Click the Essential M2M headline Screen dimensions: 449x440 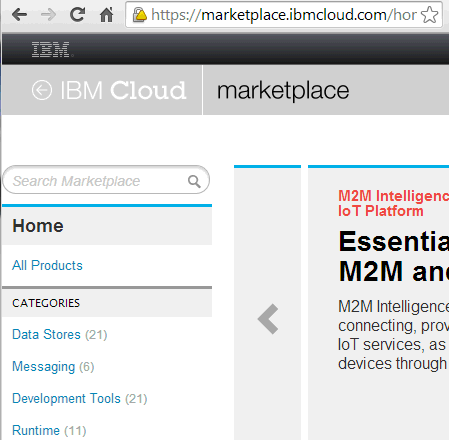tap(394, 256)
